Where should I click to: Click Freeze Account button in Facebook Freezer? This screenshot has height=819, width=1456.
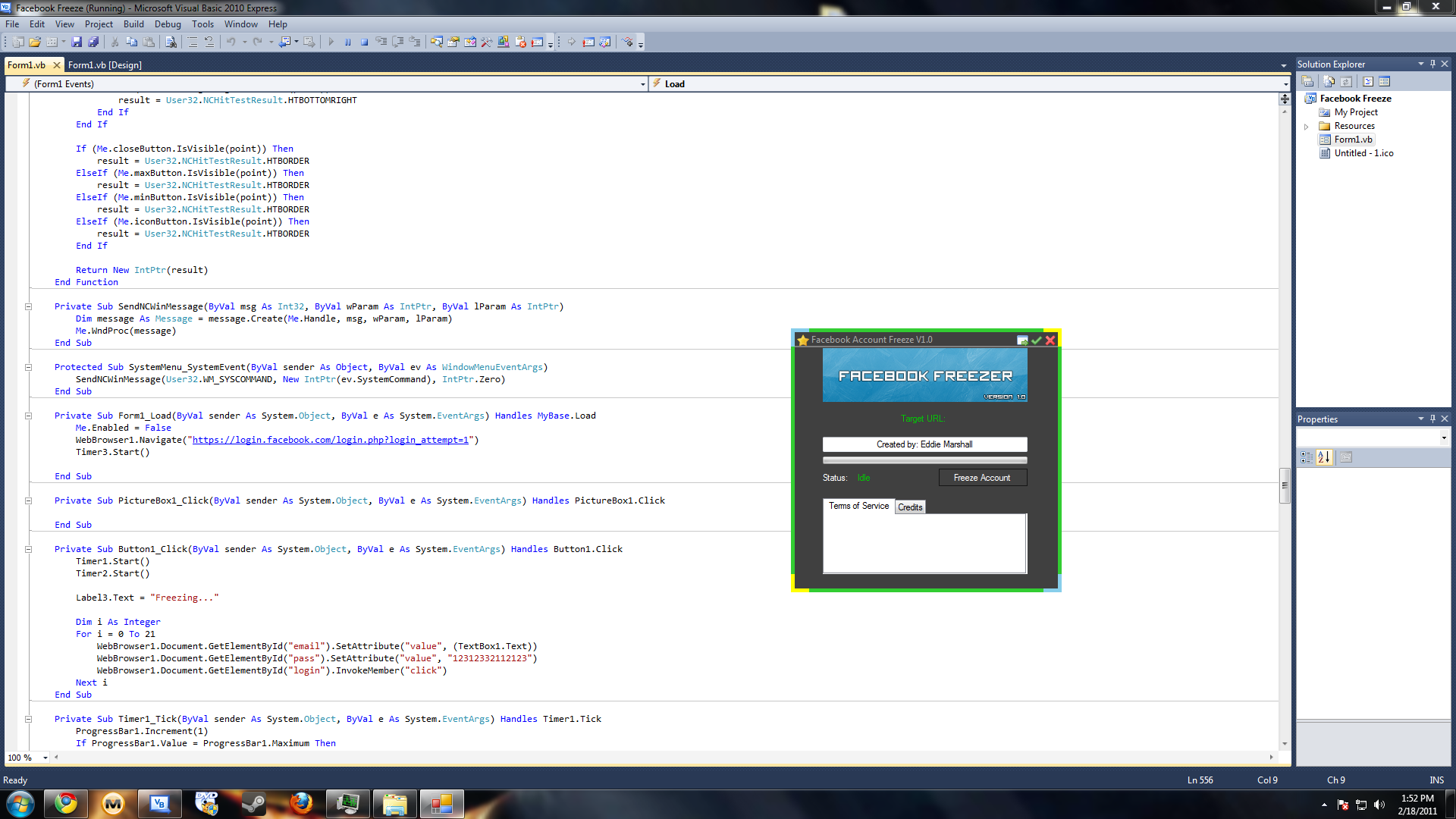(x=982, y=478)
